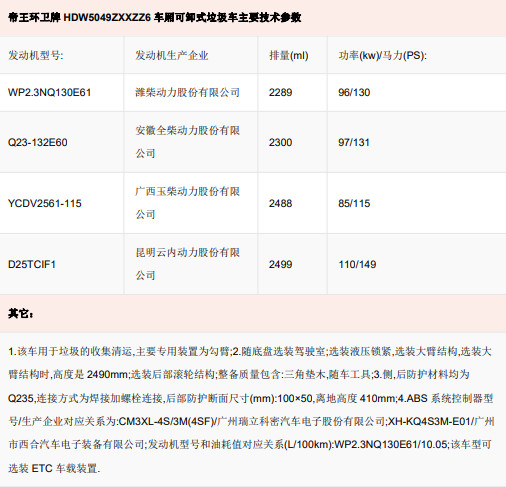Click 广西玉柴动力 manufacturer cell
This screenshot has height=487, width=506.
pos(187,203)
